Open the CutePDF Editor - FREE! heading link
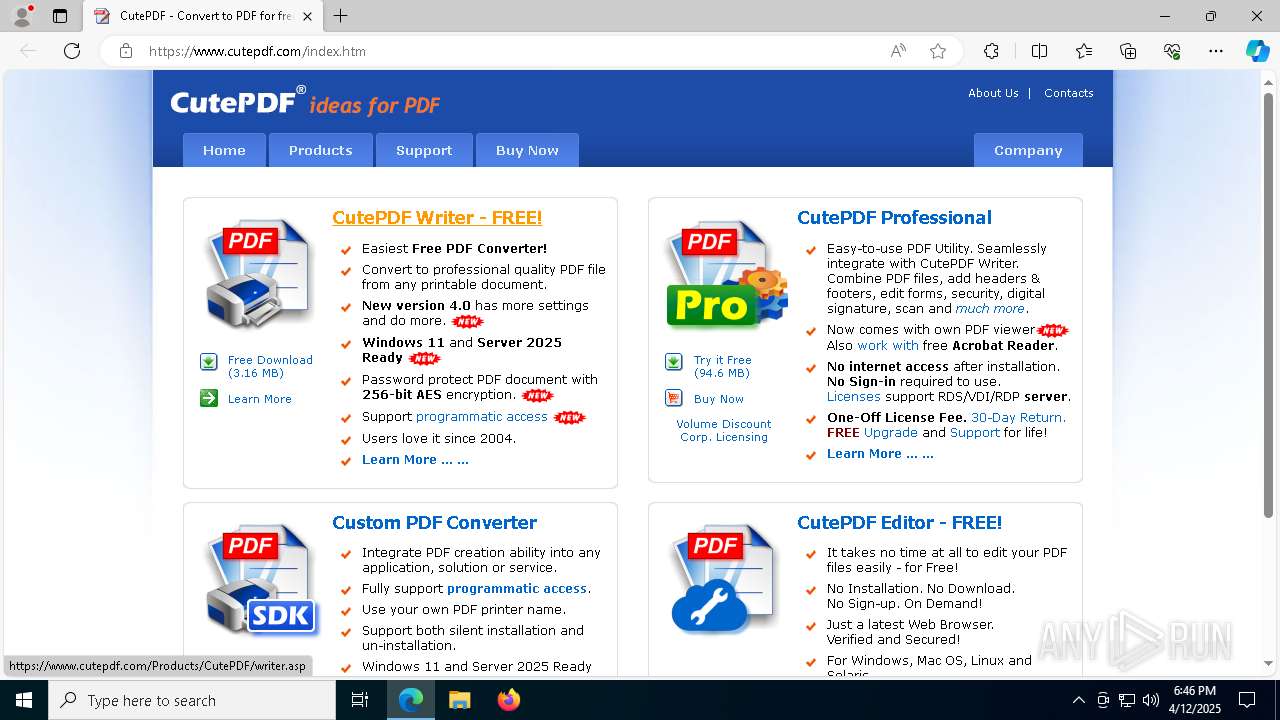Viewport: 1280px width, 720px height. pyautogui.click(x=899, y=522)
